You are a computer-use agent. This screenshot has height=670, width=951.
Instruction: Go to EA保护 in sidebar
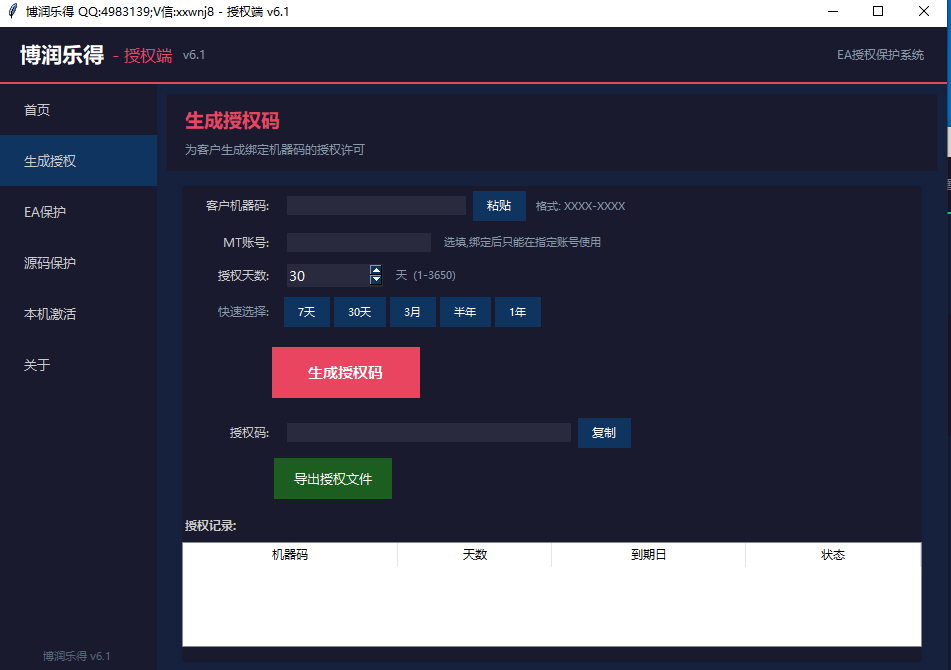tap(78, 212)
